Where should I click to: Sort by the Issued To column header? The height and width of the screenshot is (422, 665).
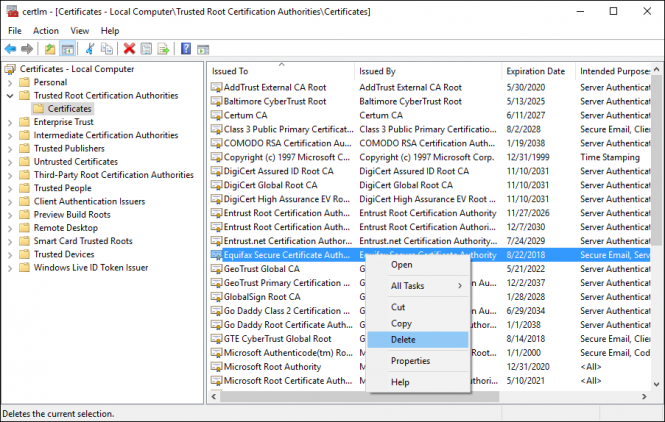click(281, 71)
